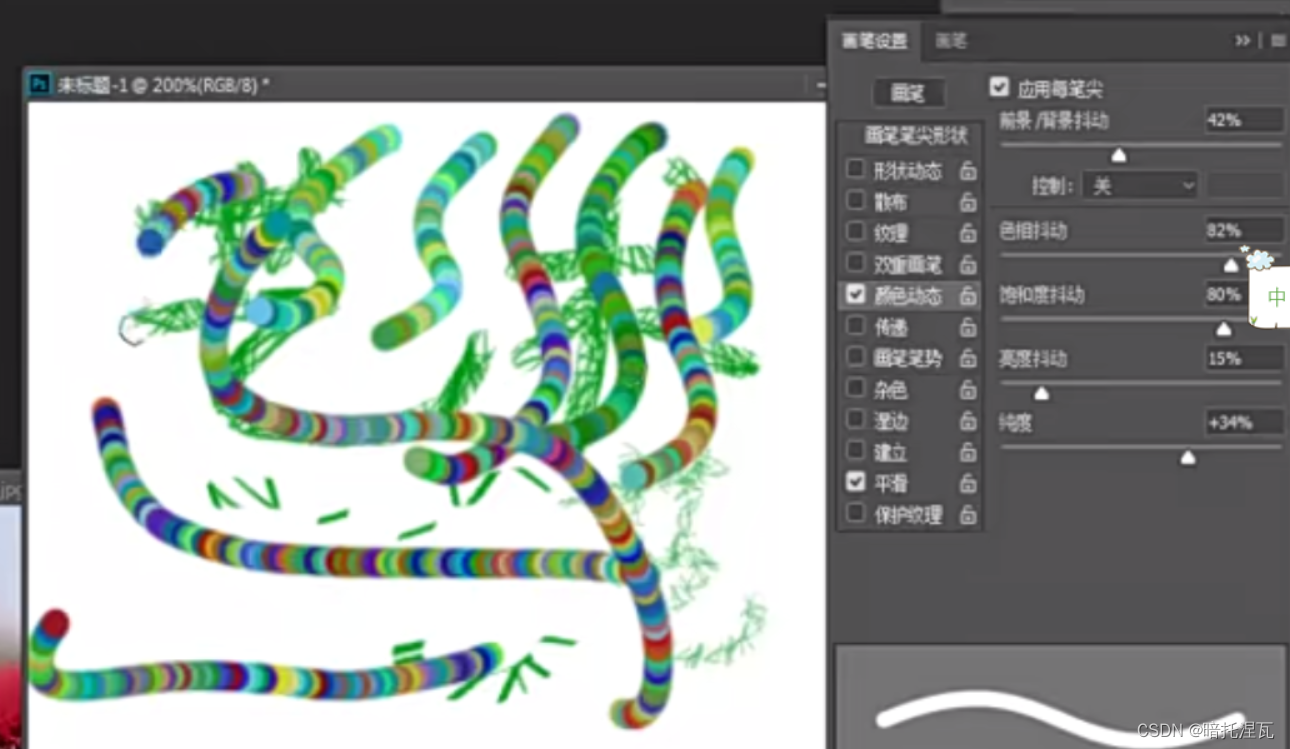Click the 饱和度抖动 slider handle

tap(1223, 329)
